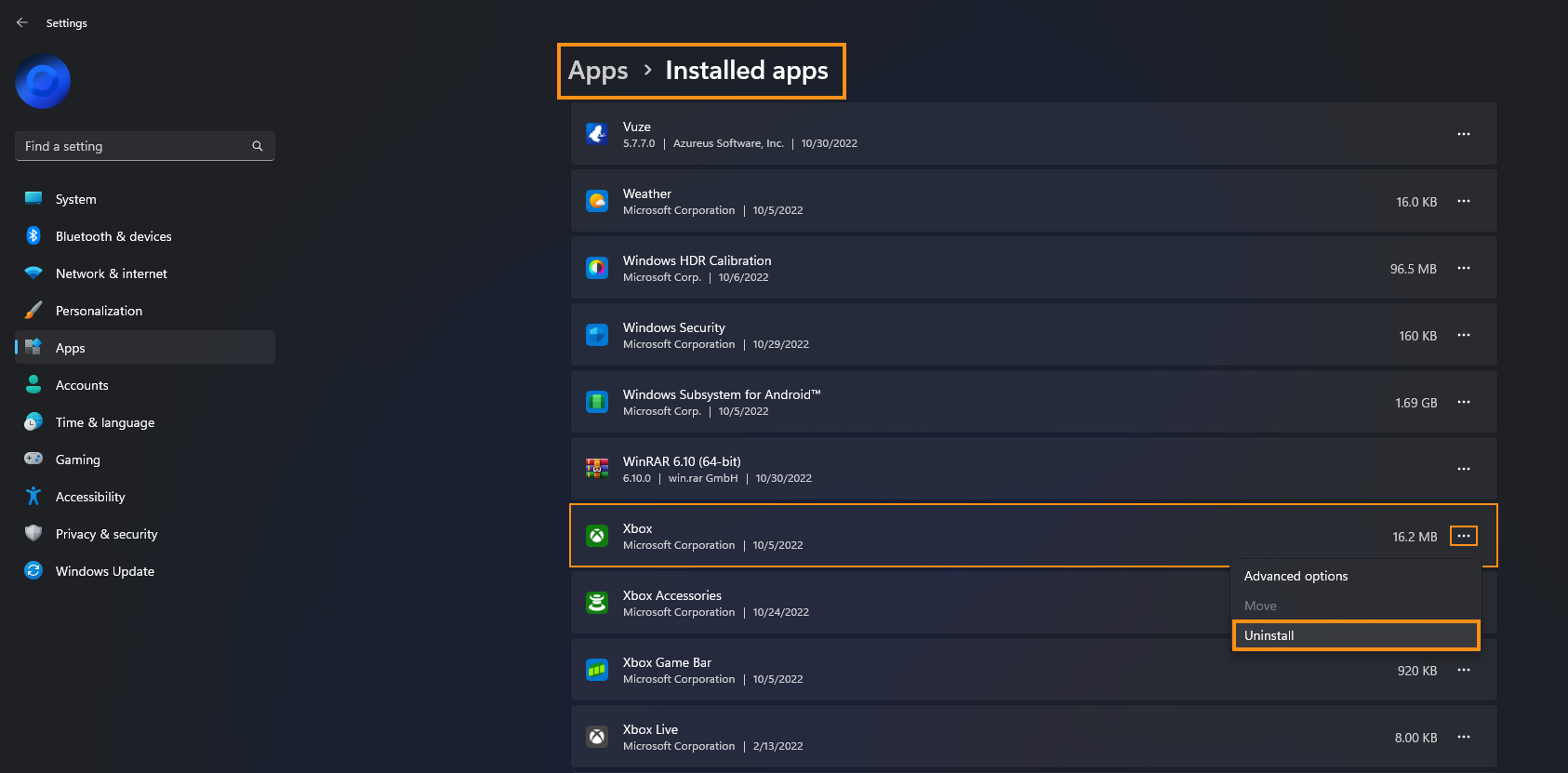Open the more options for Vuze

tap(1464, 134)
